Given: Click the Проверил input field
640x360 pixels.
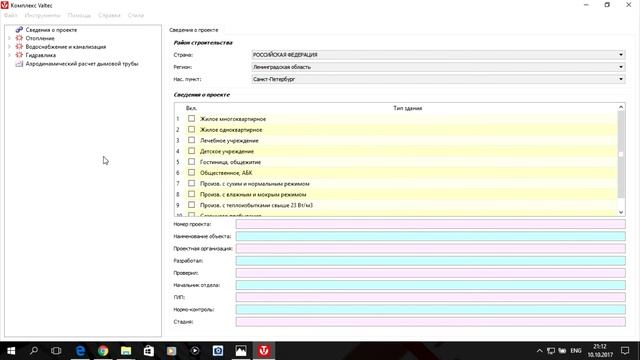Looking at the screenshot, I should click(x=431, y=273).
